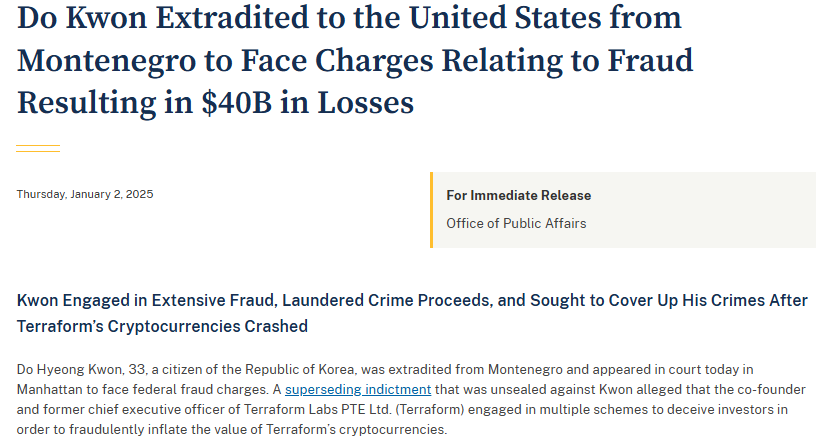824x439 pixels.
Task: Click the $40B figure in the headline
Action: click(237, 103)
